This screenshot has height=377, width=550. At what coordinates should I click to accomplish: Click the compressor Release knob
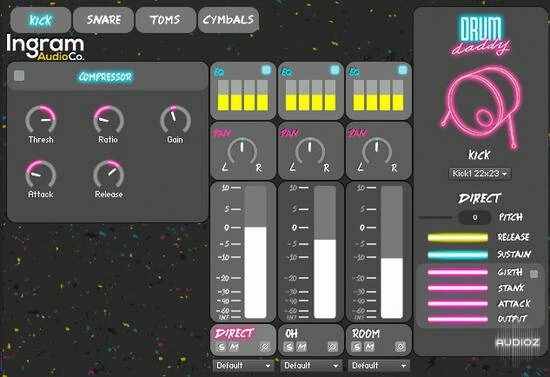(108, 175)
